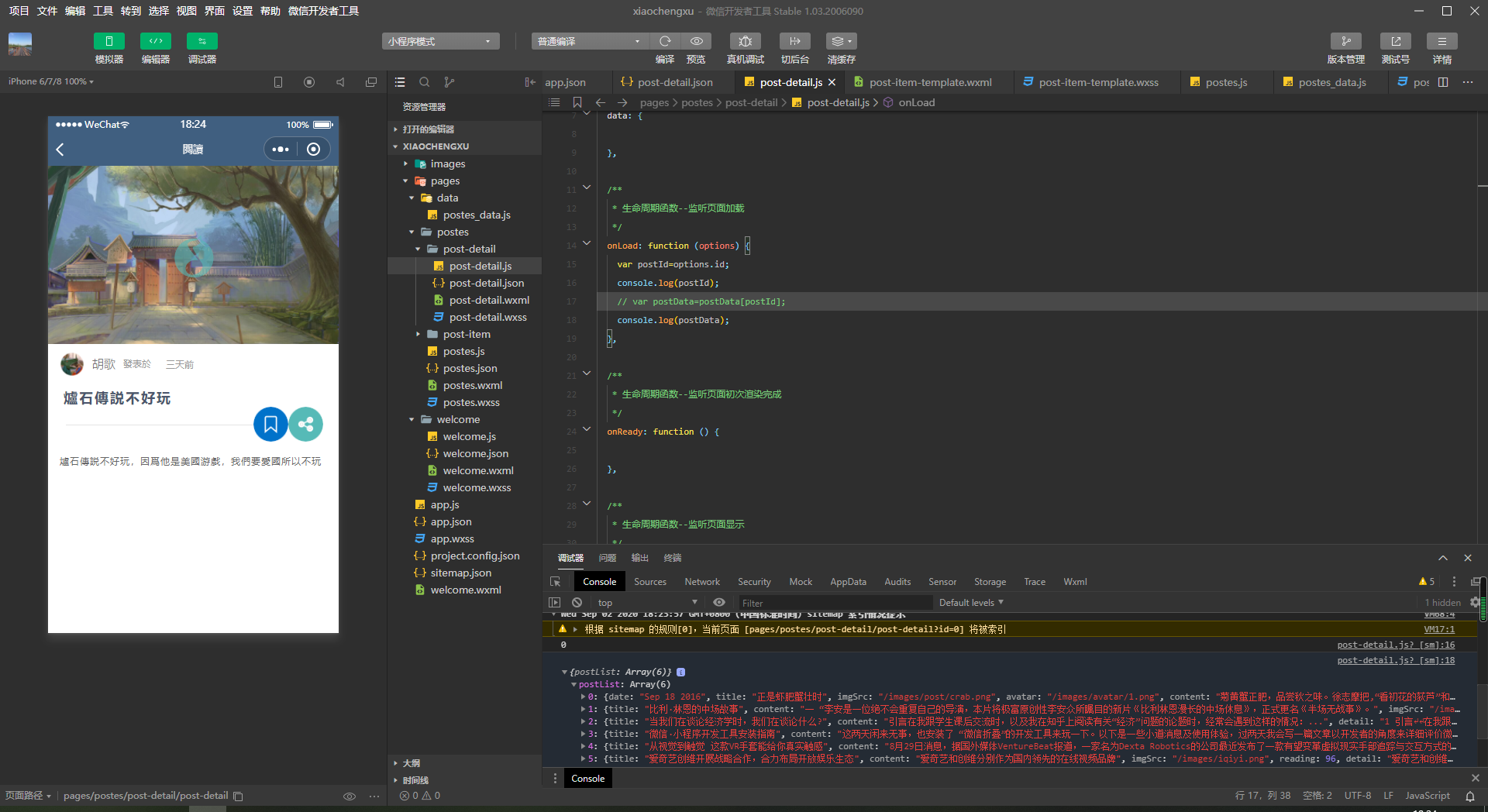Image resolution: width=1488 pixels, height=812 pixels.
Task: Toggle the Debugger panel button
Action: [202, 41]
